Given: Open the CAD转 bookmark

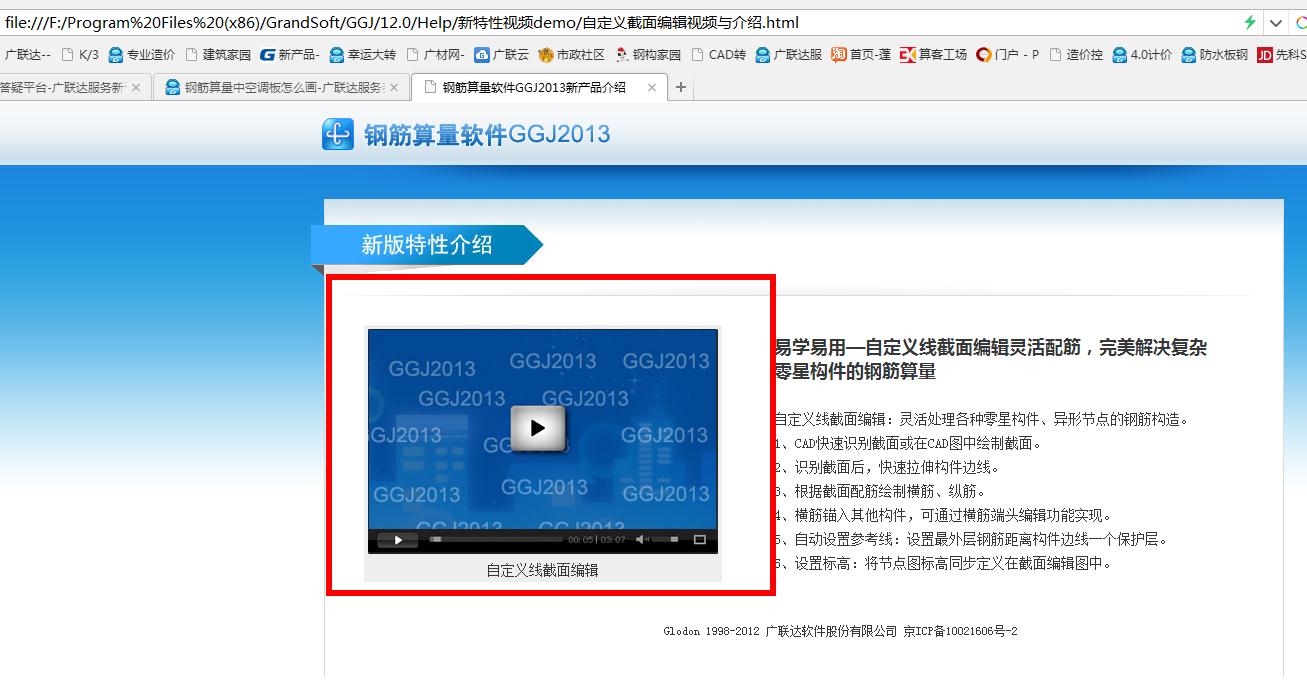Looking at the screenshot, I should (718, 55).
